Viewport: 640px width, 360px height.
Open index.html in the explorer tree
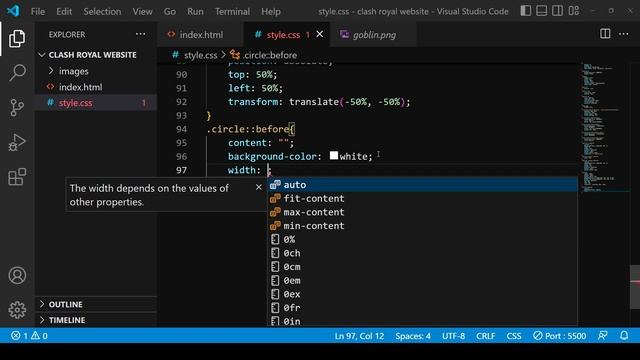point(96,87)
